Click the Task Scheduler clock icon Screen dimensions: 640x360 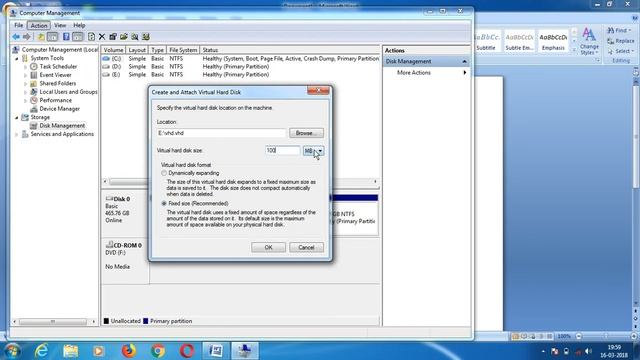click(x=34, y=67)
